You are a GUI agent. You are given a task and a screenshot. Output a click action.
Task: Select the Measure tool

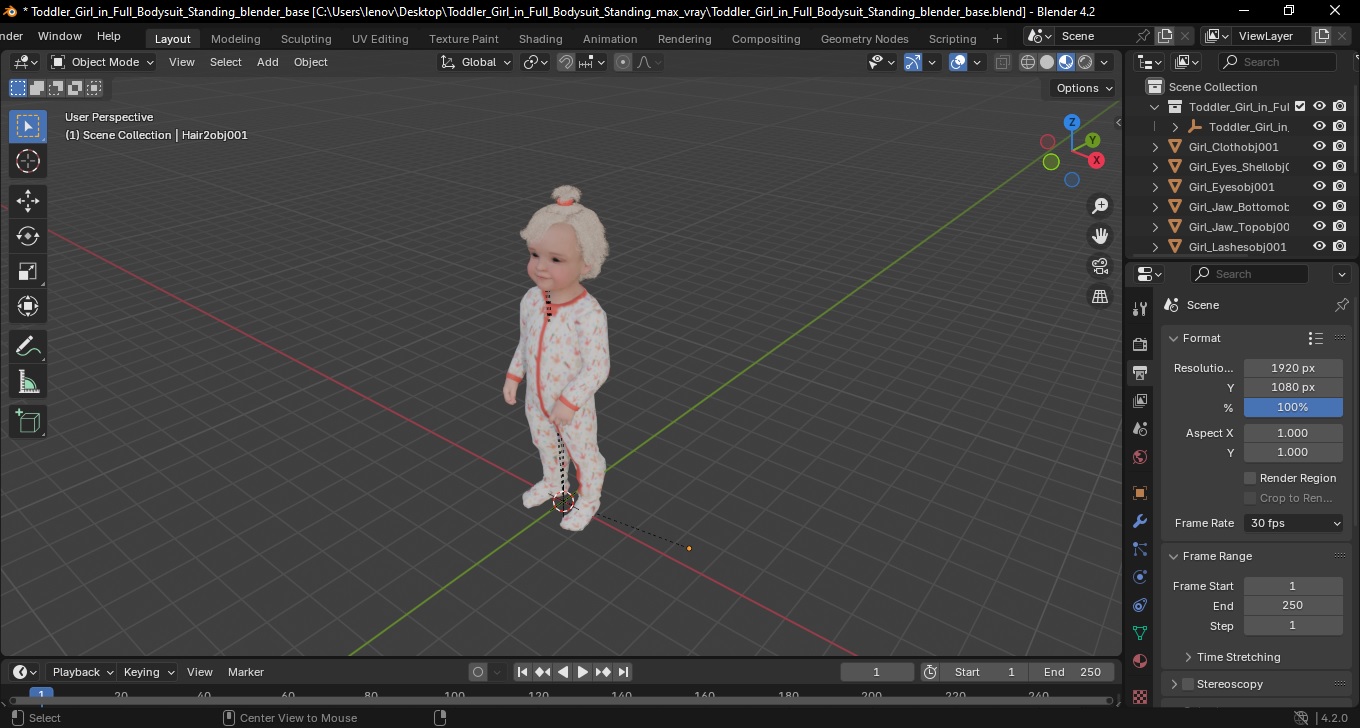click(x=28, y=381)
